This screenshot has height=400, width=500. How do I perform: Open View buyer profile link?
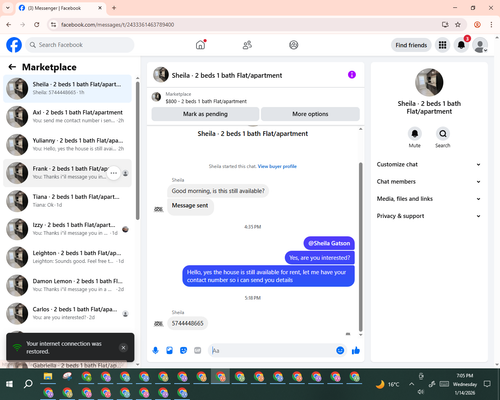click(277, 166)
